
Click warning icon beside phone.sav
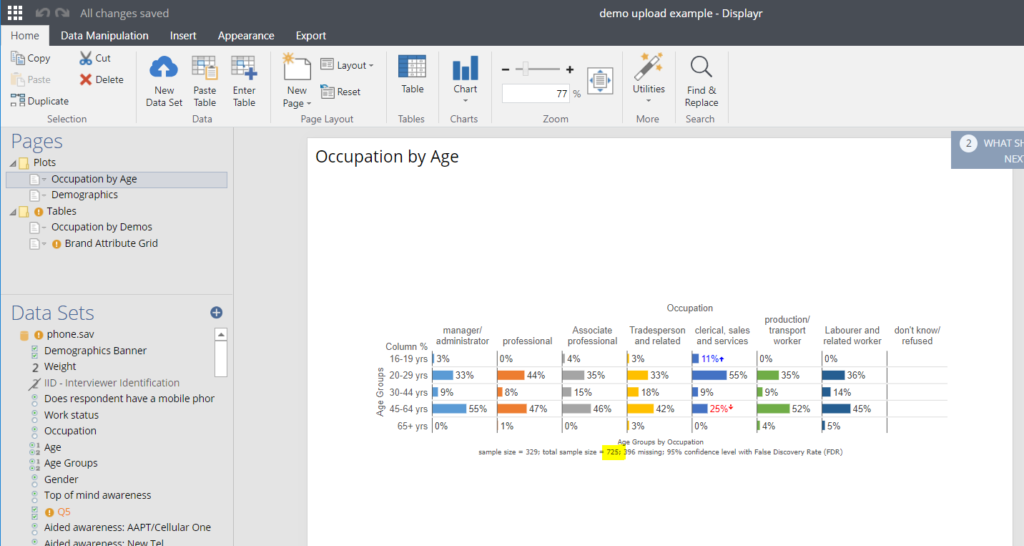pos(39,335)
